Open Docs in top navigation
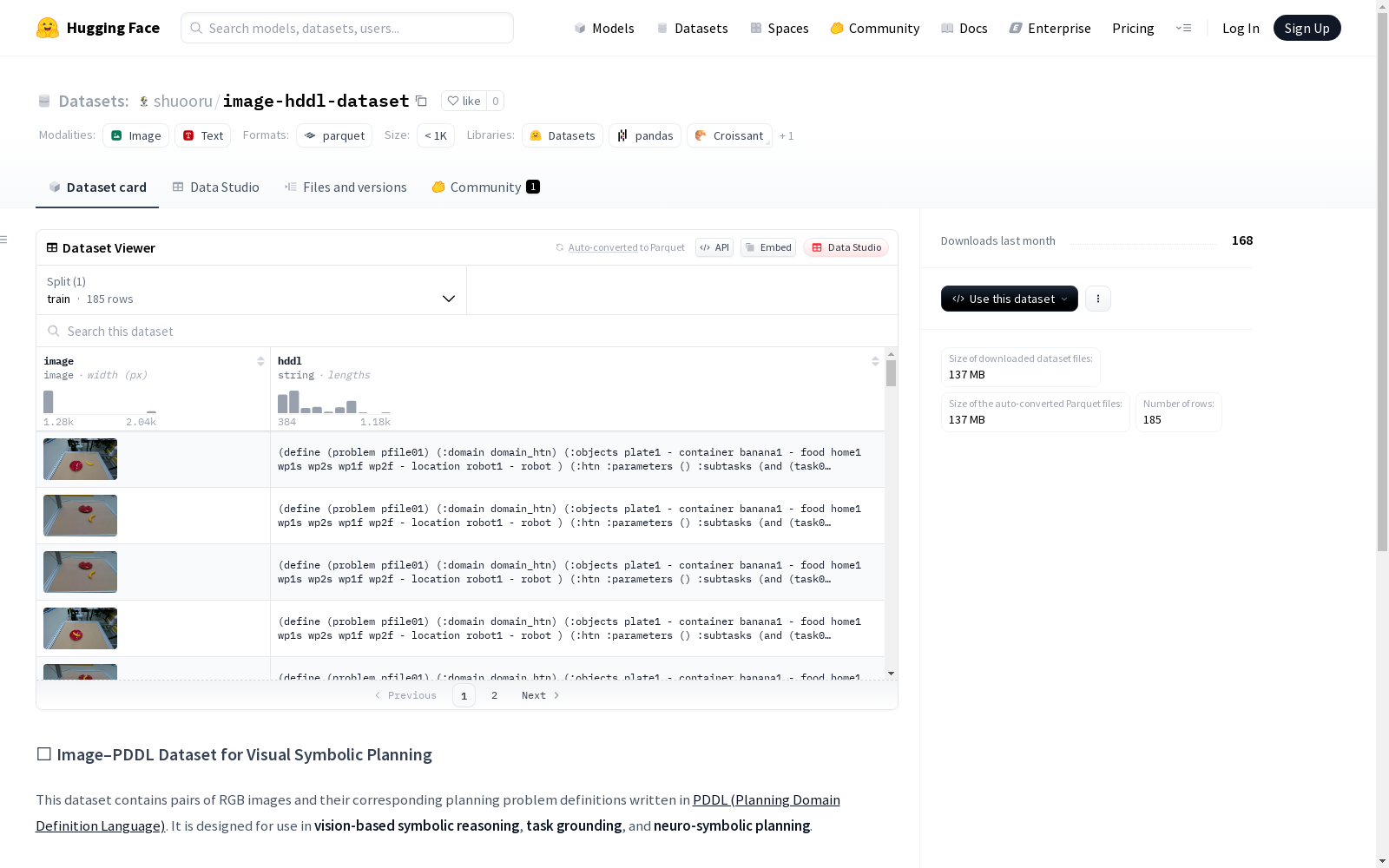Image resolution: width=1389 pixels, height=868 pixels. click(x=964, y=28)
